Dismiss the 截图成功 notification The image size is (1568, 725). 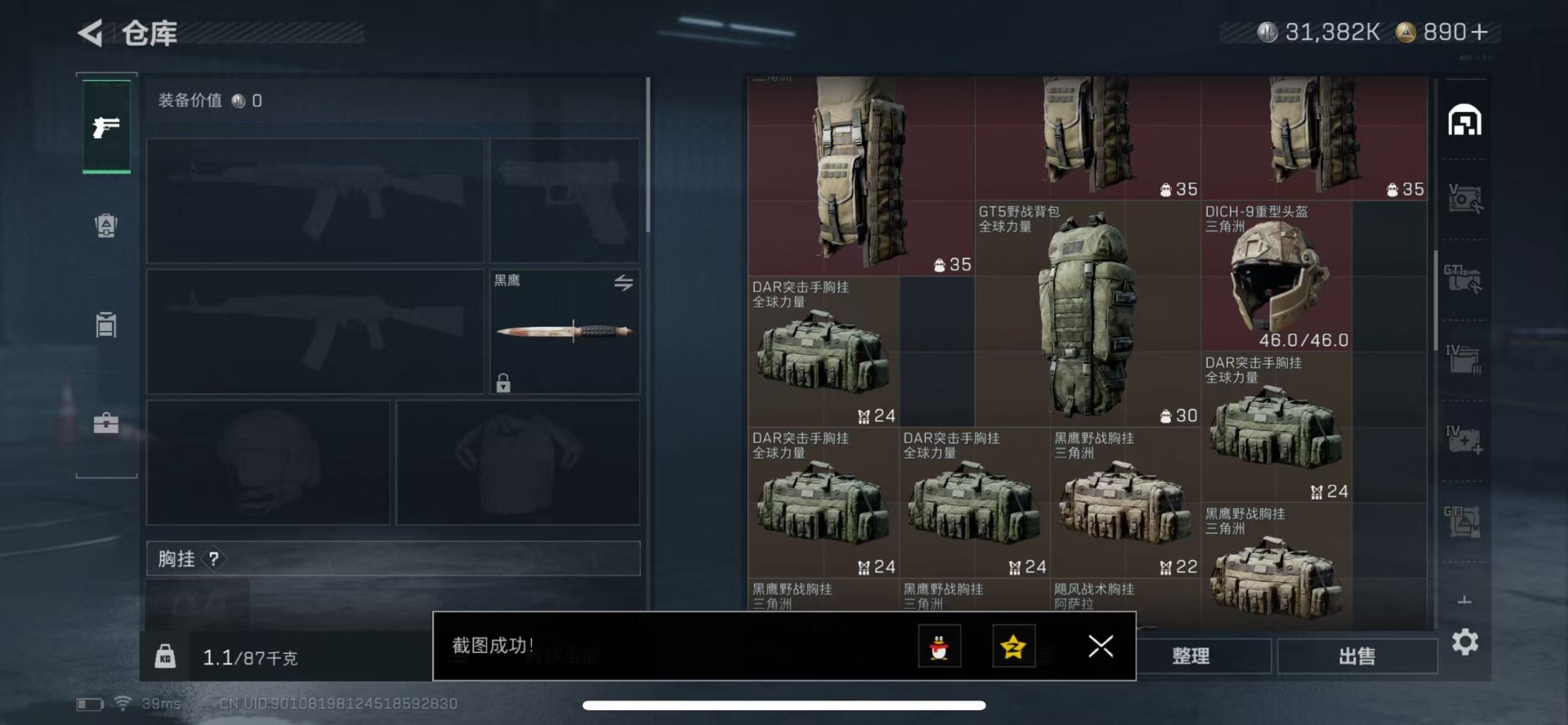coord(1101,647)
